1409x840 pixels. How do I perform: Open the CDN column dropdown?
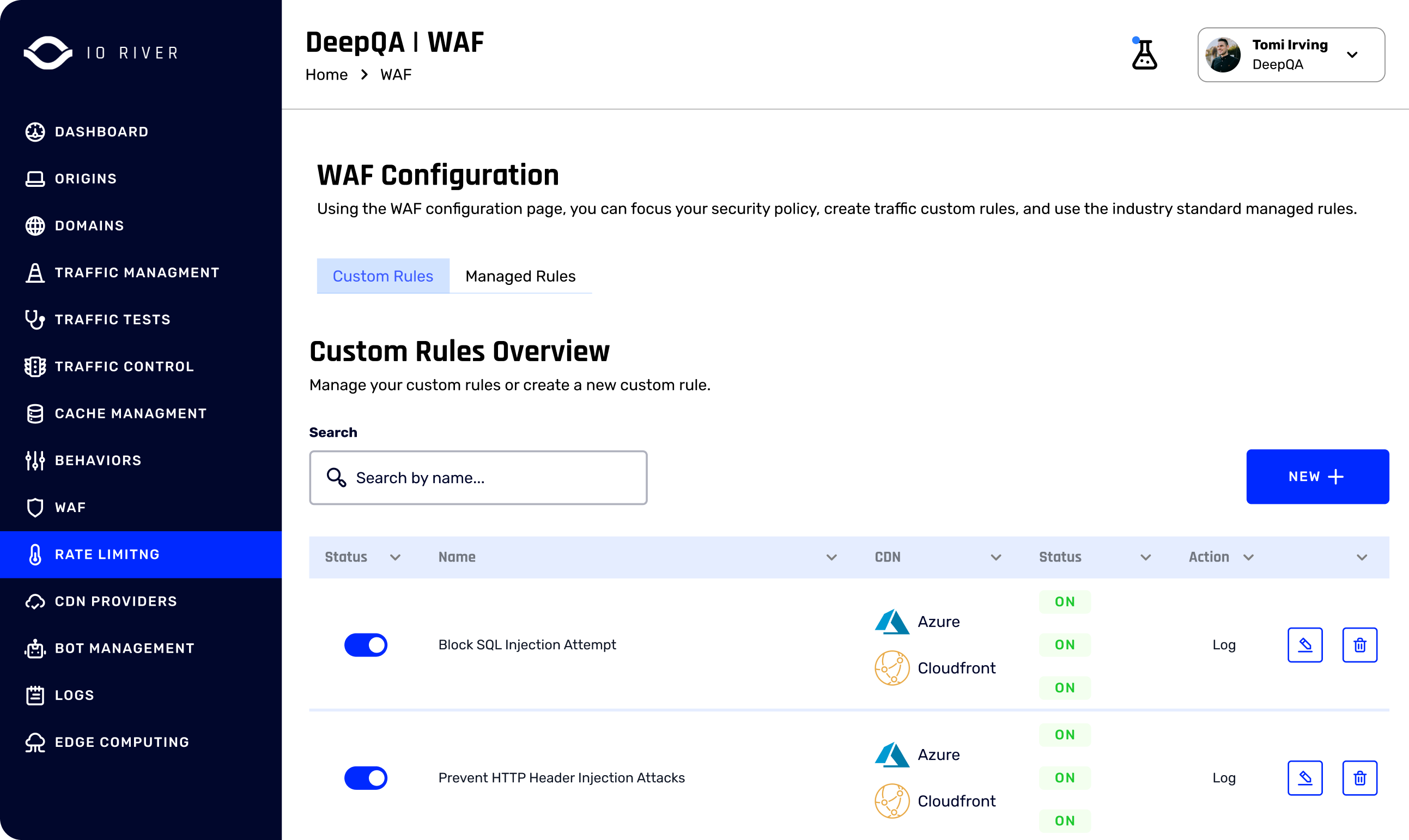click(996, 557)
